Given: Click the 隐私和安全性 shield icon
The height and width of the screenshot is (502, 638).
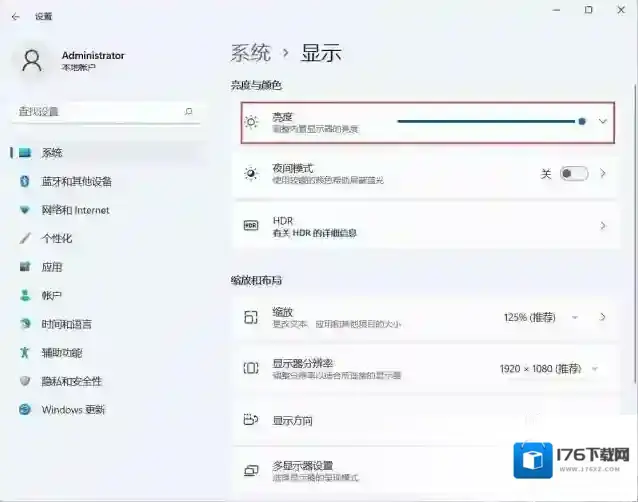Looking at the screenshot, I should [x=25, y=381].
